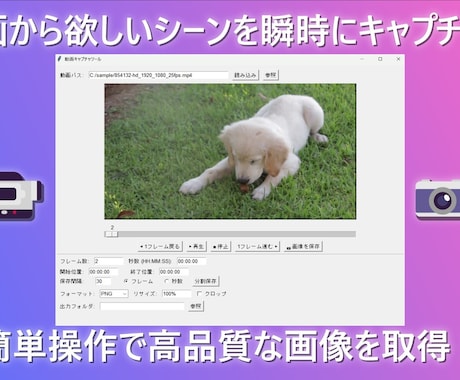Select the 秒数 radio button

click(x=166, y=281)
